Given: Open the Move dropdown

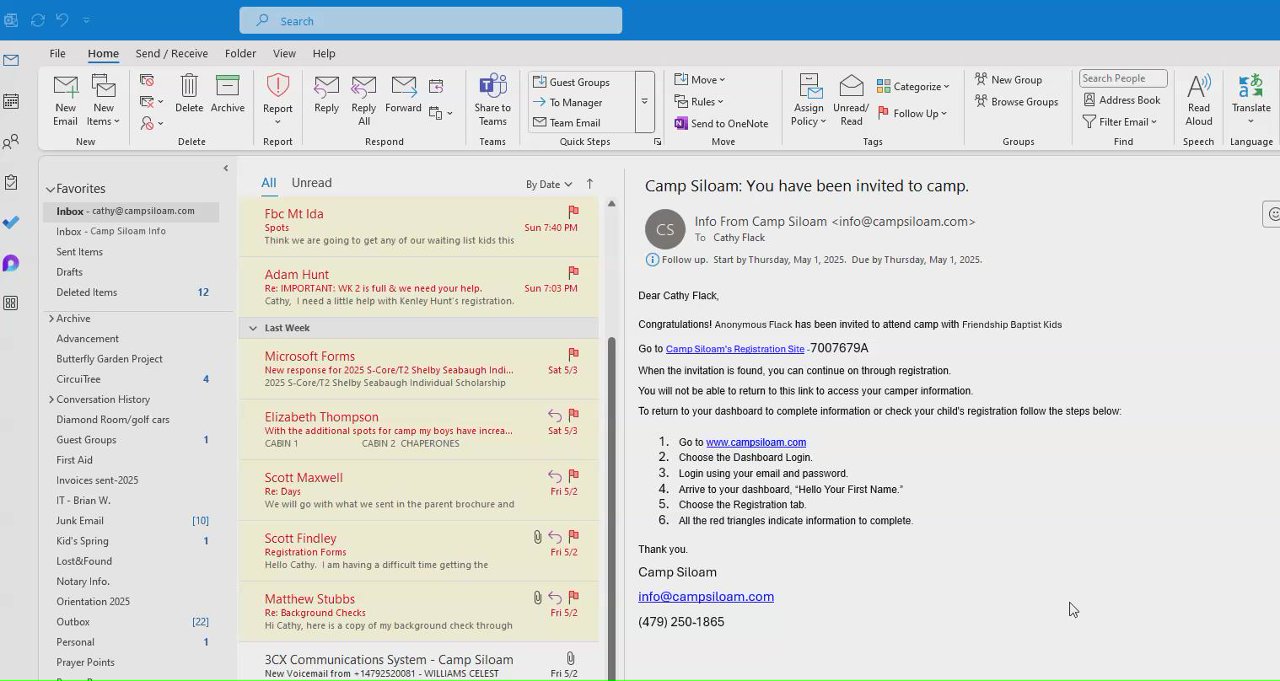Looking at the screenshot, I should pyautogui.click(x=700, y=80).
